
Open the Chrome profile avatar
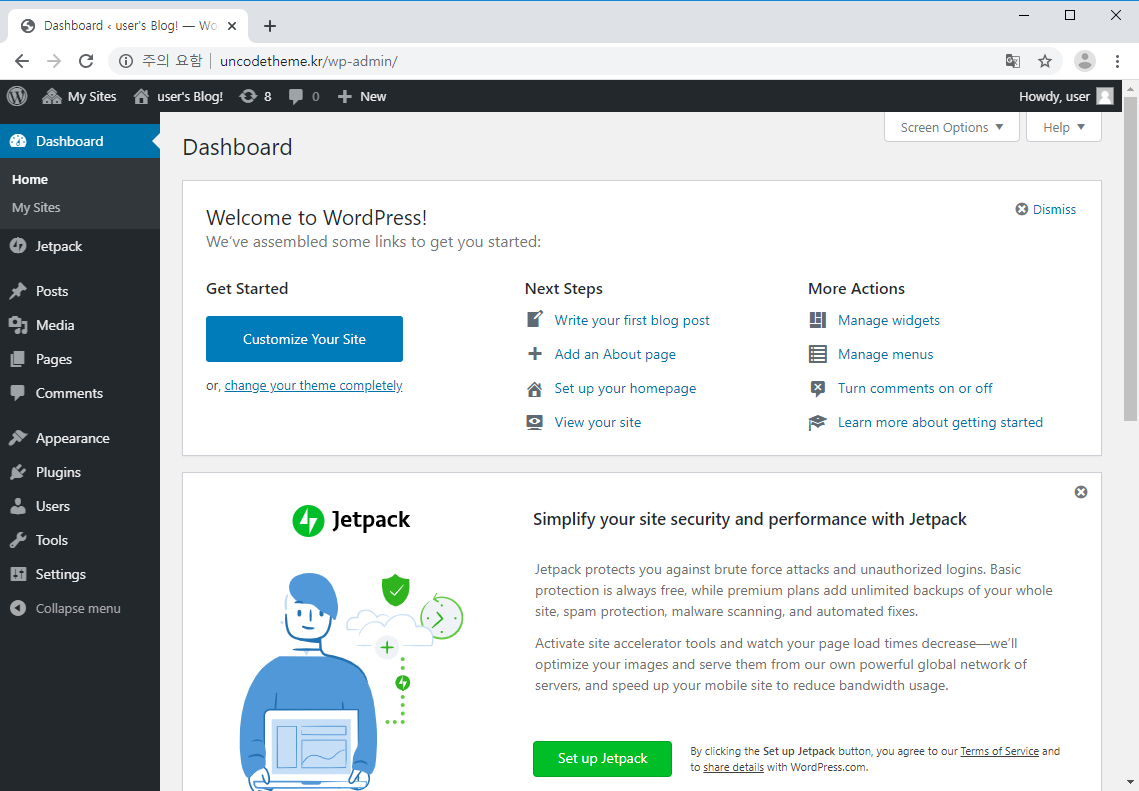(x=1085, y=61)
